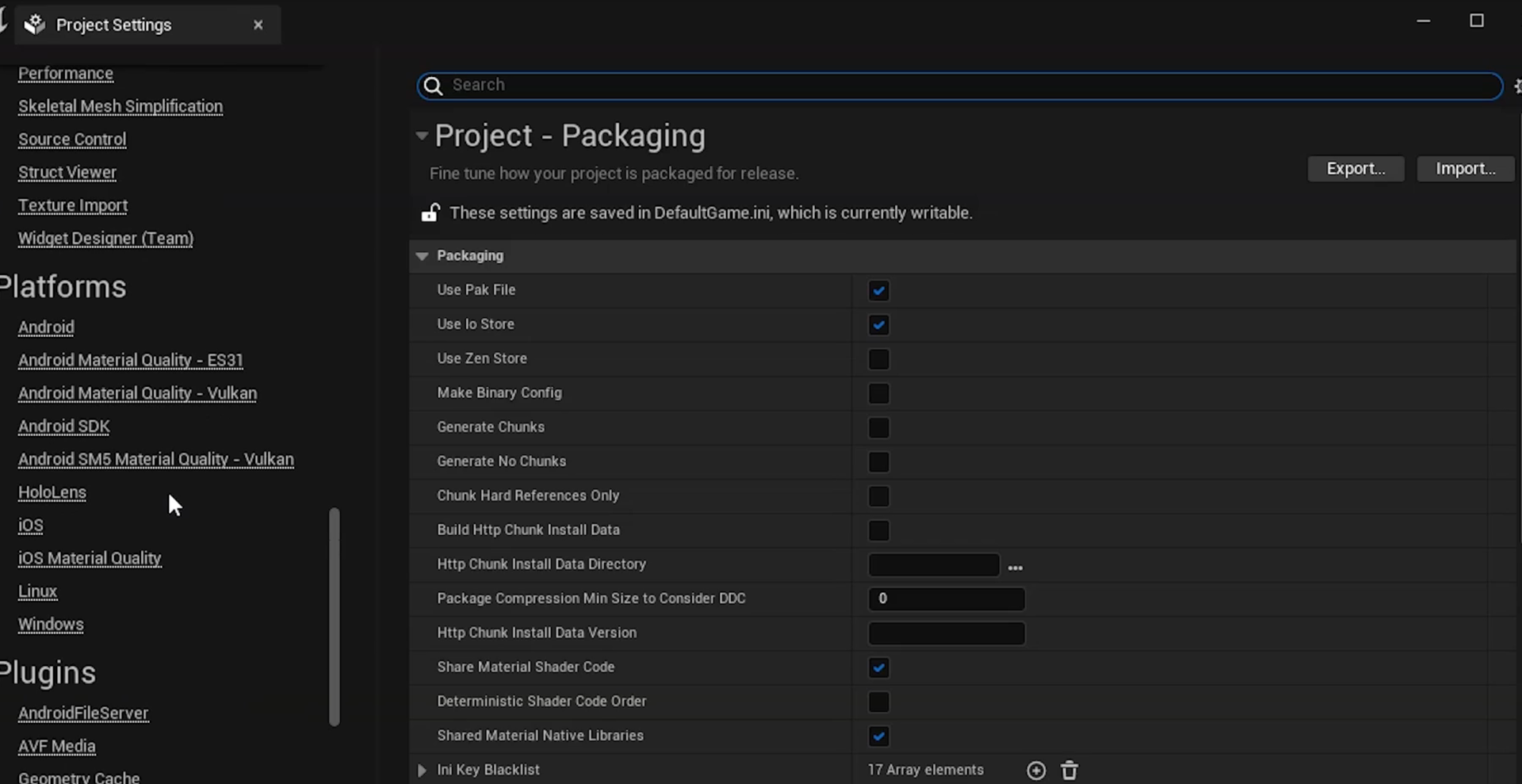Image resolution: width=1522 pixels, height=784 pixels.
Task: Click the Project Settings gear icon on the tab
Action: coord(35,24)
